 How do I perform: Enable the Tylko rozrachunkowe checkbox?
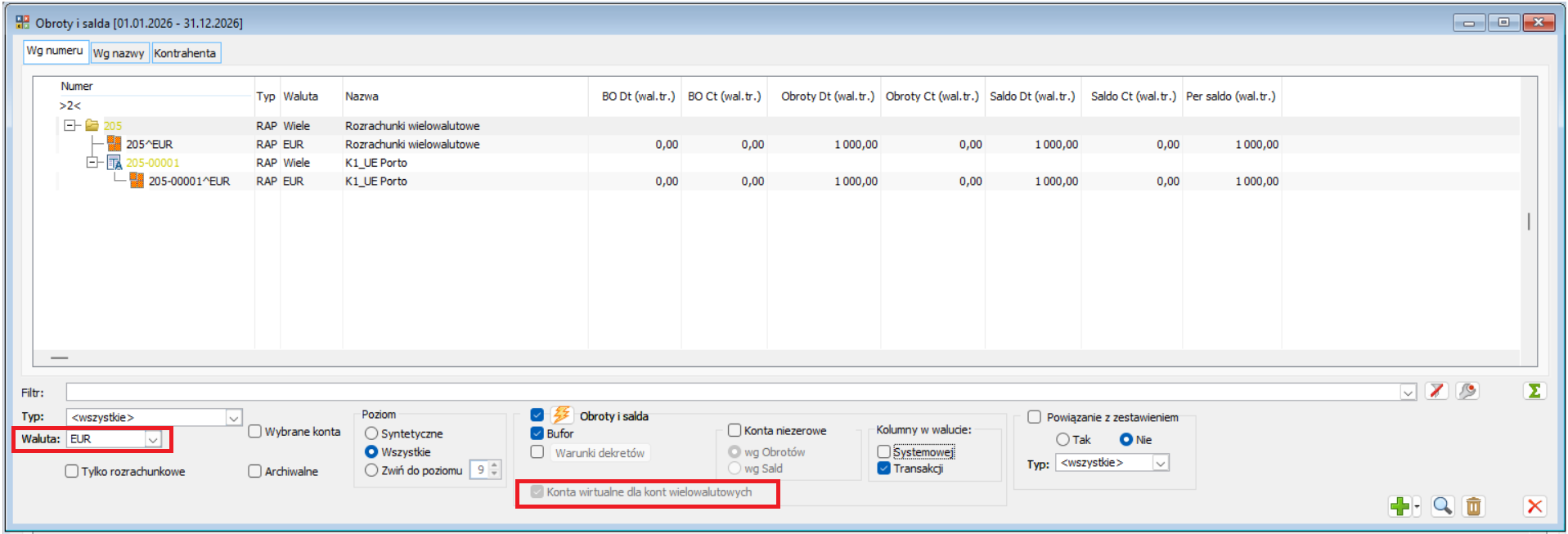[72, 471]
